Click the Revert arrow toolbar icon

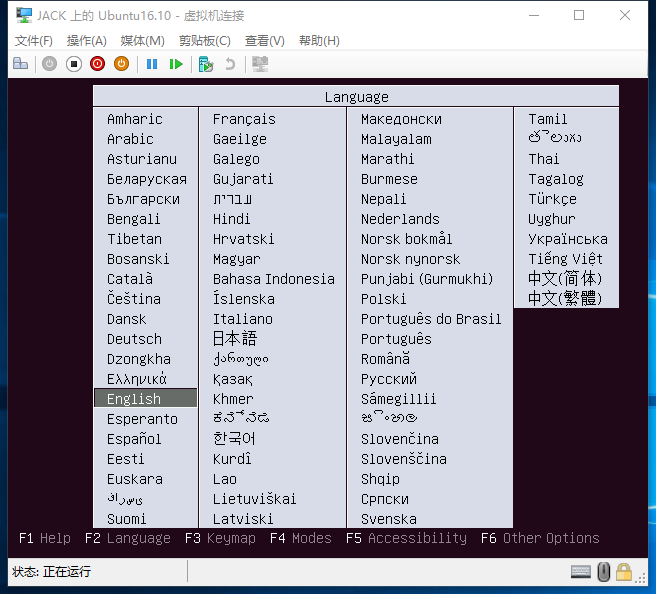tap(230, 64)
